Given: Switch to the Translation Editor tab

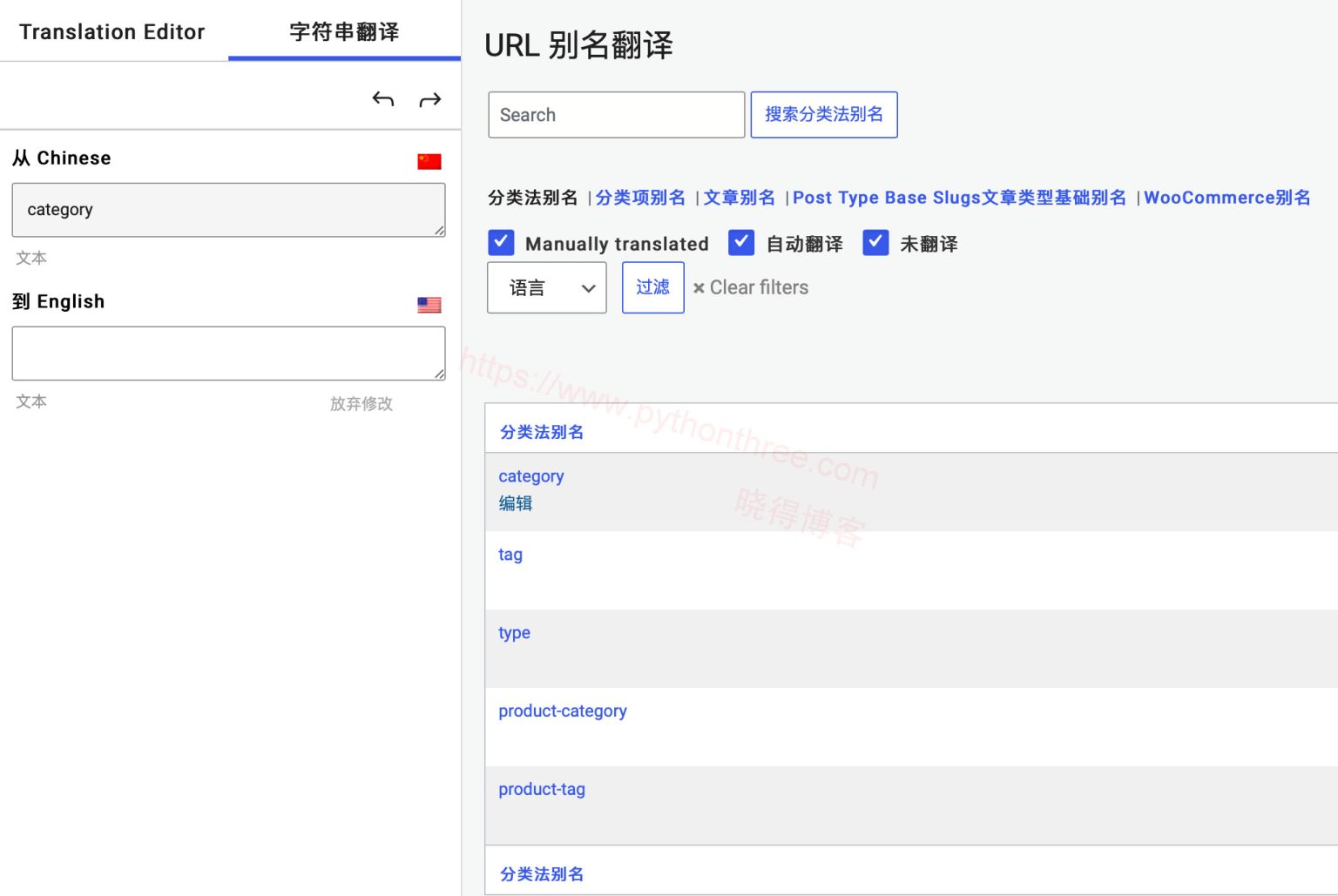Looking at the screenshot, I should coord(111,31).
